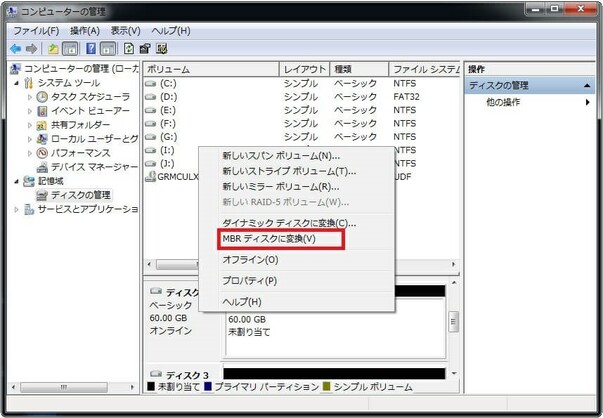This screenshot has width=603, height=418.
Task: Expand the ローカル ユーザー node
Action: click(x=30, y=139)
